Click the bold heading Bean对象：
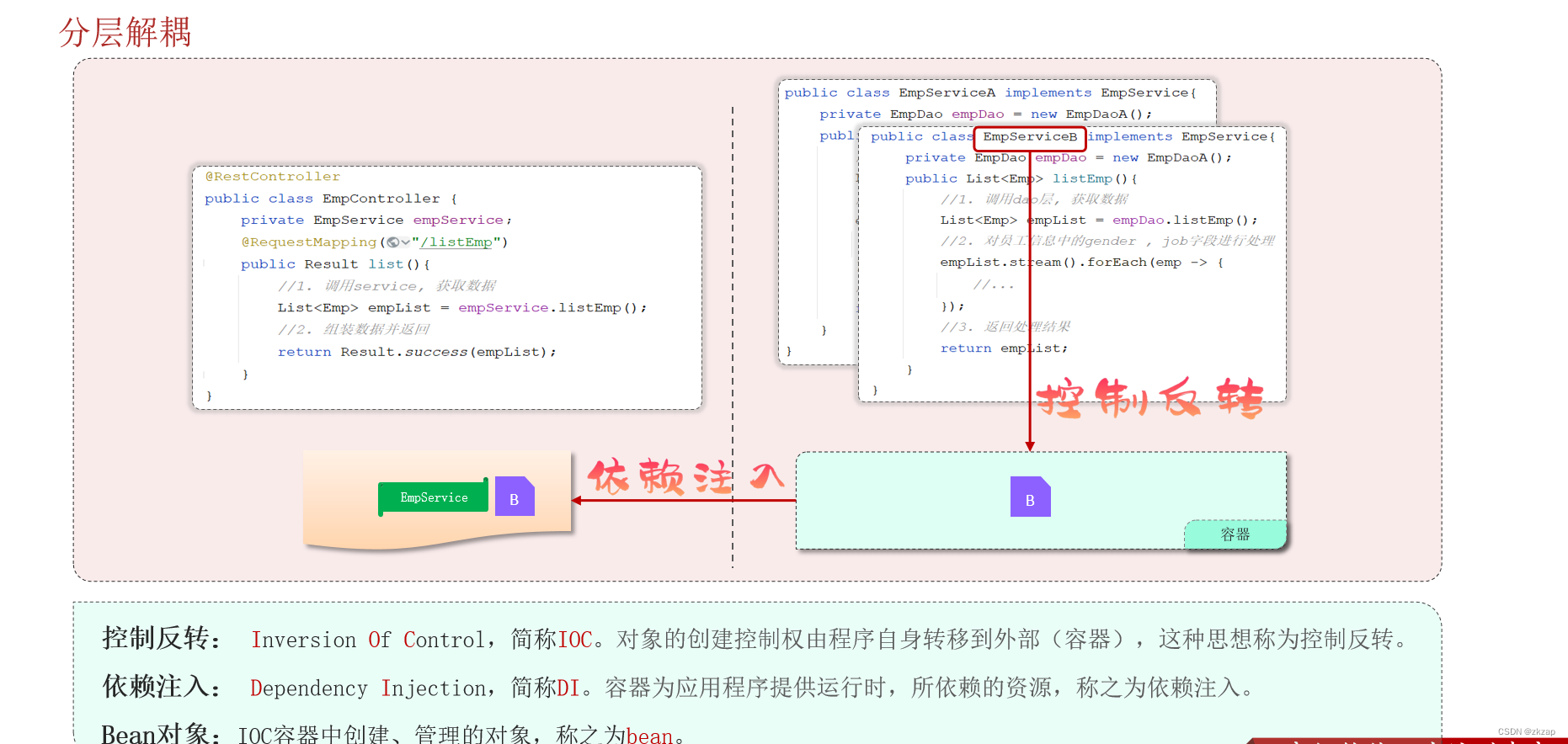Screen dimensions: 1568x744 pyautogui.click(x=162, y=734)
